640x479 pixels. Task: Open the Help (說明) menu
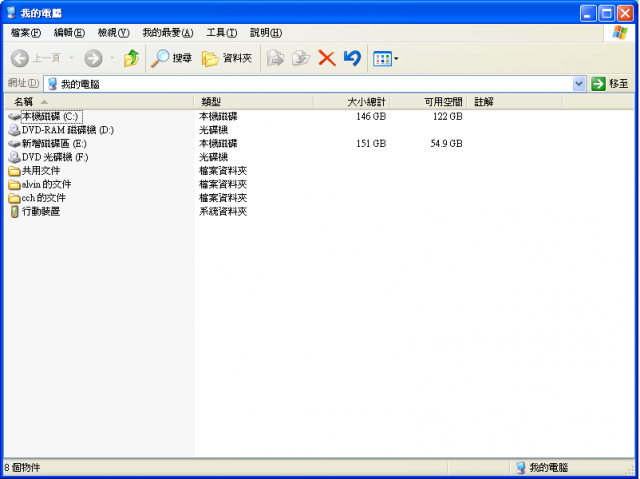pyautogui.click(x=266, y=33)
